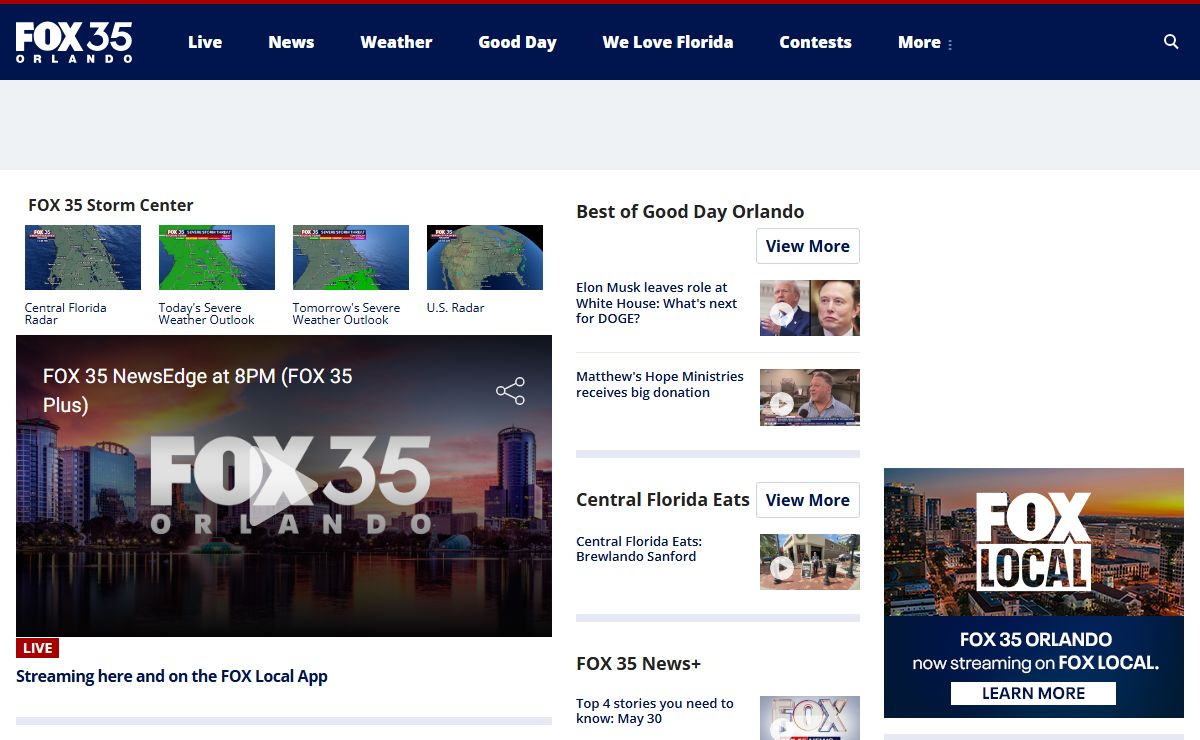Open the Live menu item
Screen dimensions: 1200x740
[205, 42]
